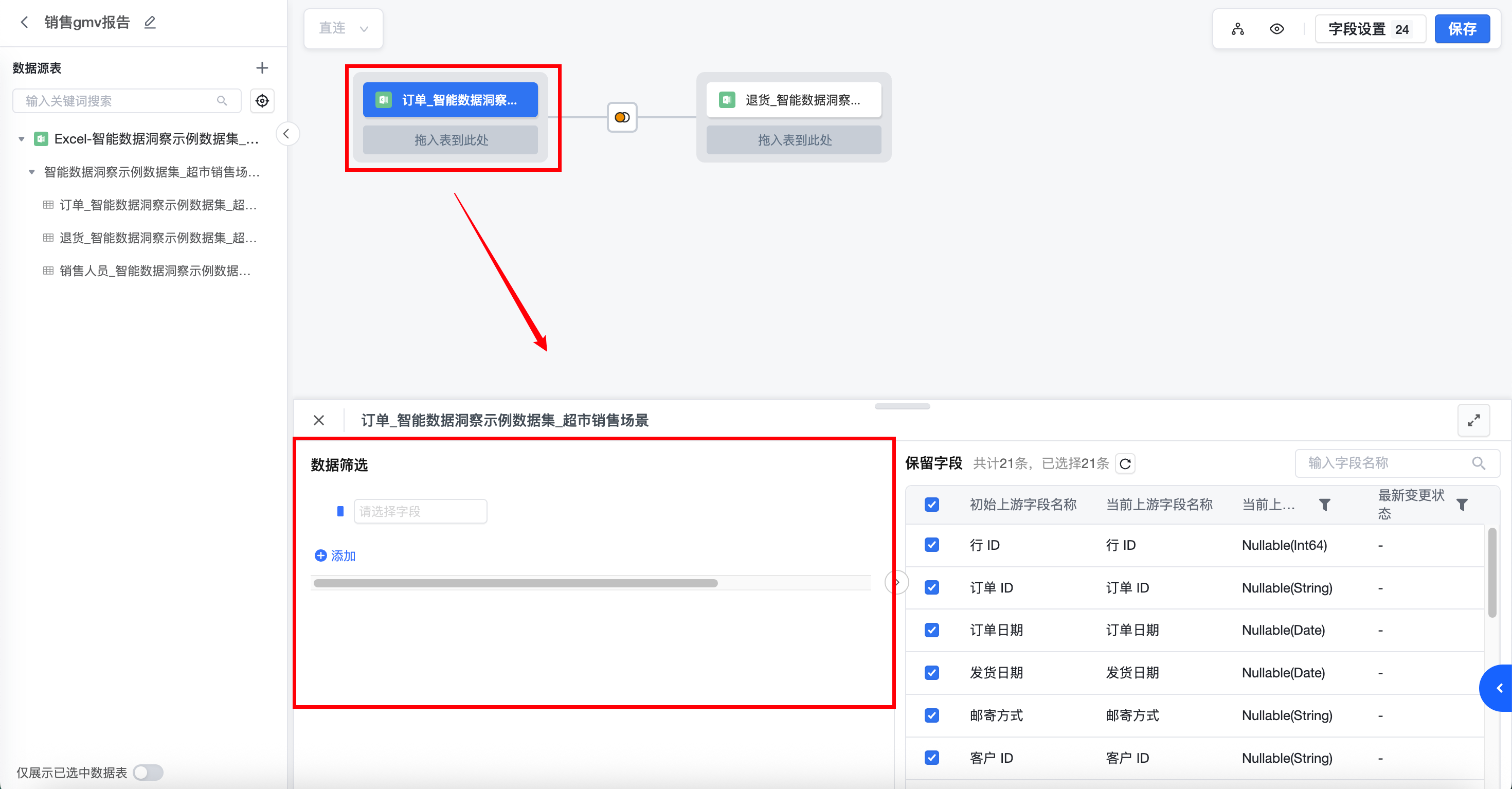Open 字段设置 field settings
Screen dimensions: 1512x789
pyautogui.click(x=1370, y=29)
